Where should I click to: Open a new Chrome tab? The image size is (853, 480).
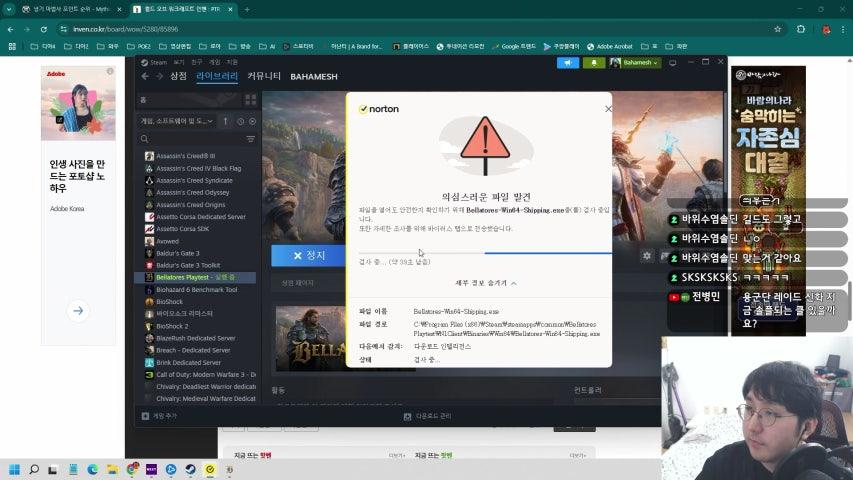click(246, 9)
